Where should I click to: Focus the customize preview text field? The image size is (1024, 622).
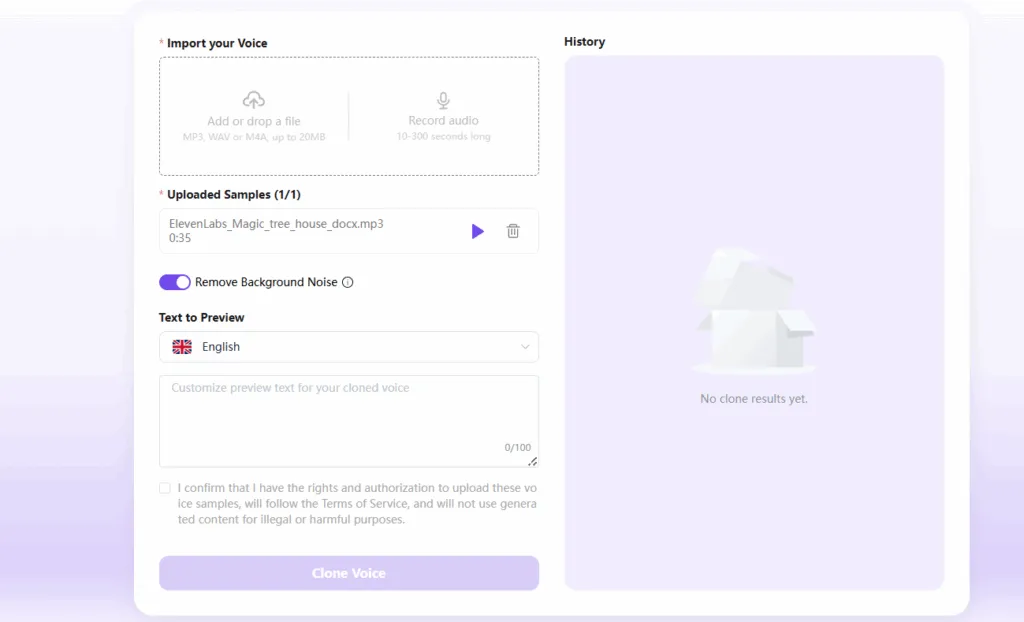coord(349,421)
